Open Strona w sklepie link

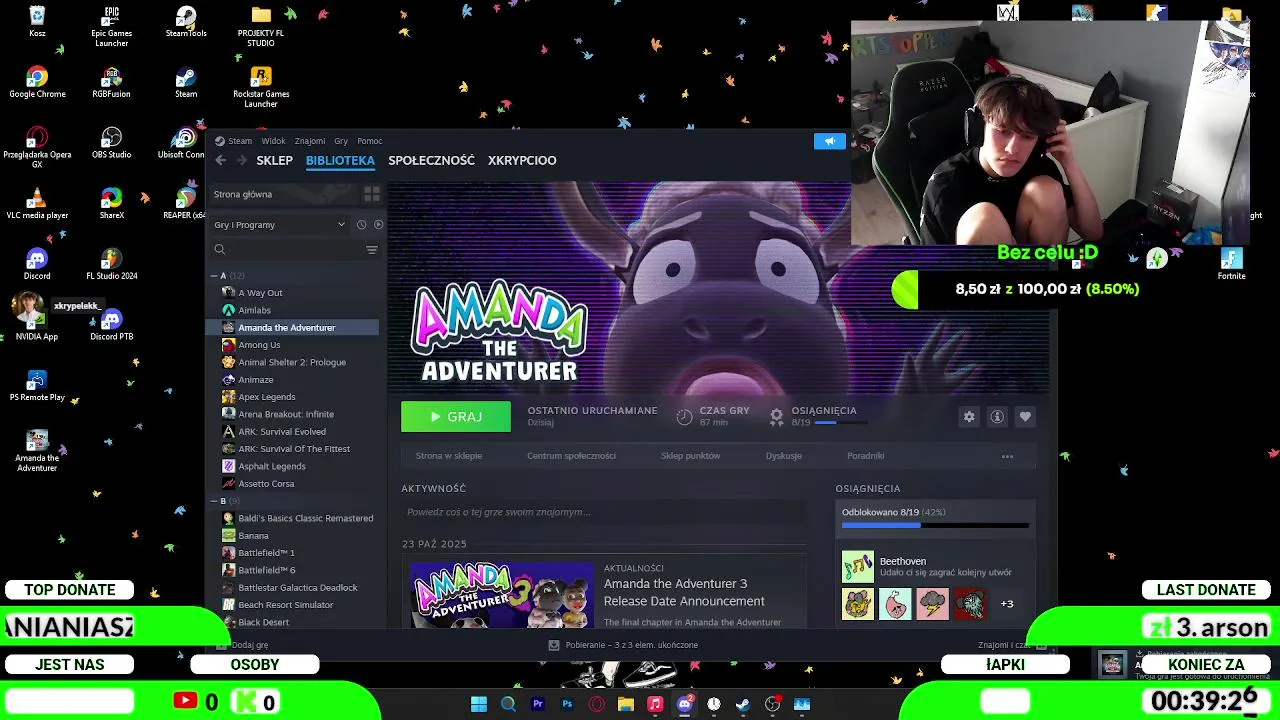[449, 456]
